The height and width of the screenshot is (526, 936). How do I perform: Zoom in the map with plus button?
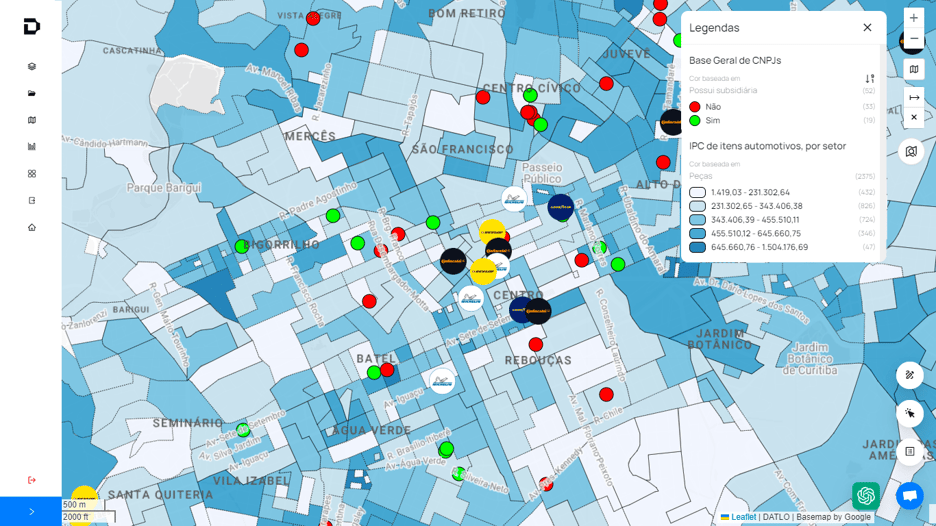[x=914, y=18]
